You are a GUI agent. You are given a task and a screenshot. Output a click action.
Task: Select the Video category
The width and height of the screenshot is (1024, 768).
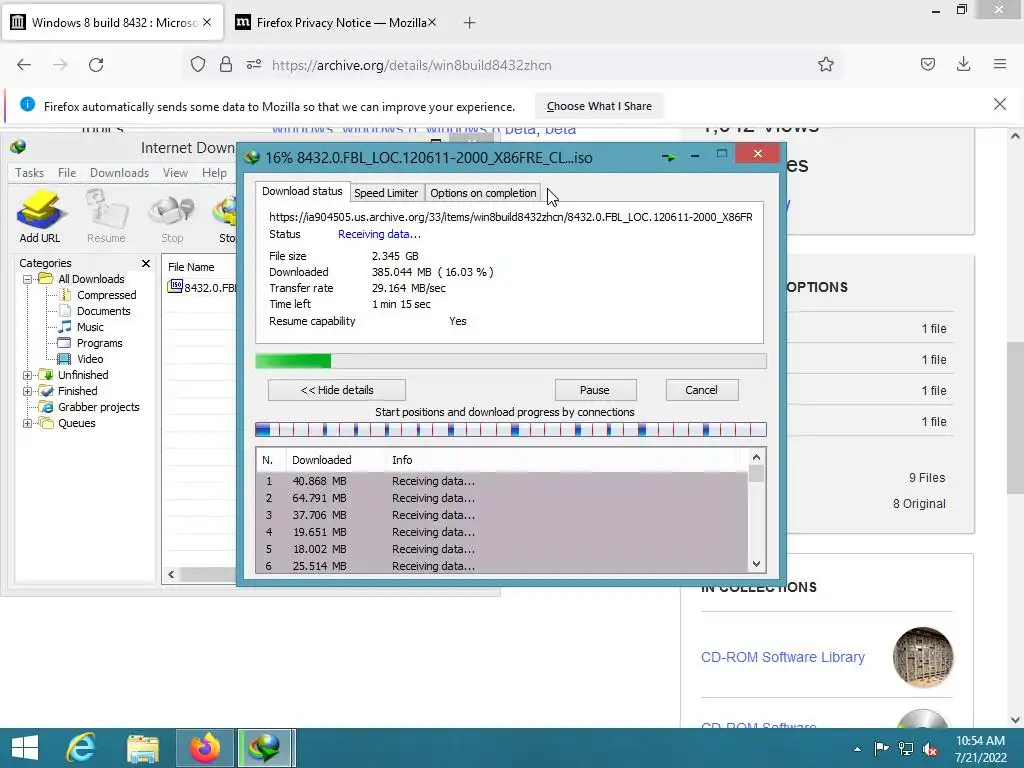[x=89, y=359]
